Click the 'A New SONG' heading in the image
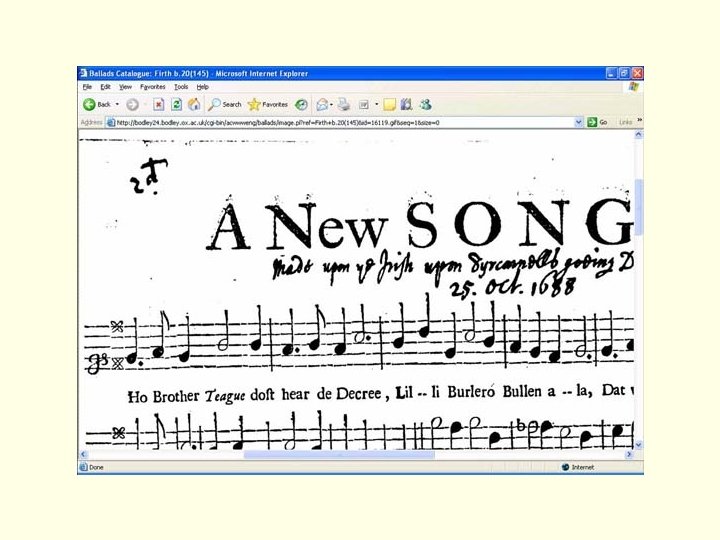The width and height of the screenshot is (720, 540). [420, 225]
